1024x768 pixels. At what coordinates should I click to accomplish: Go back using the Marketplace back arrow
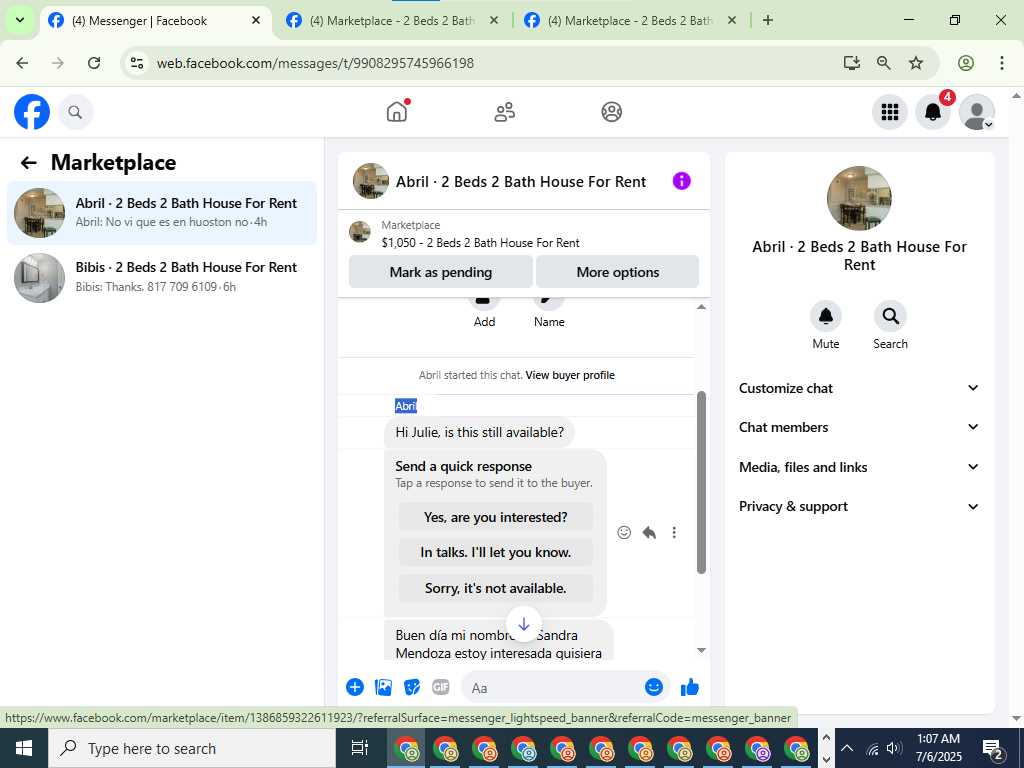pos(28,163)
